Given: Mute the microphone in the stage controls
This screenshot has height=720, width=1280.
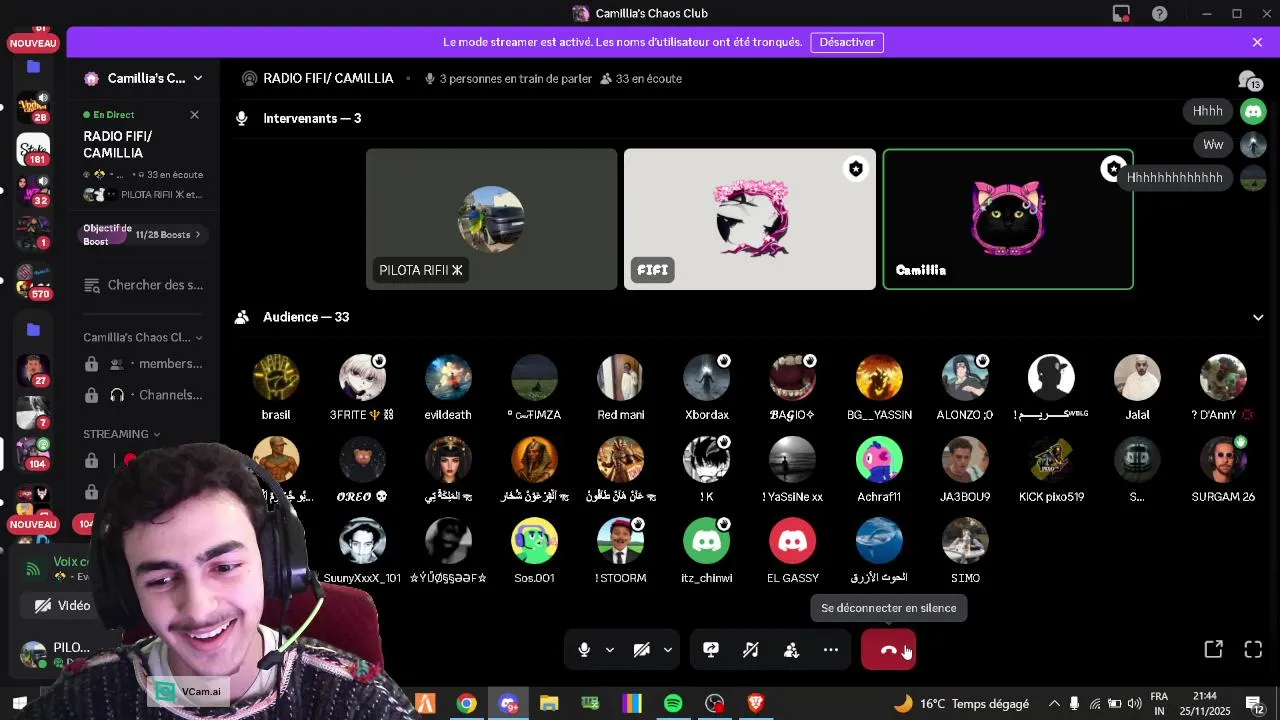Looking at the screenshot, I should tap(584, 650).
